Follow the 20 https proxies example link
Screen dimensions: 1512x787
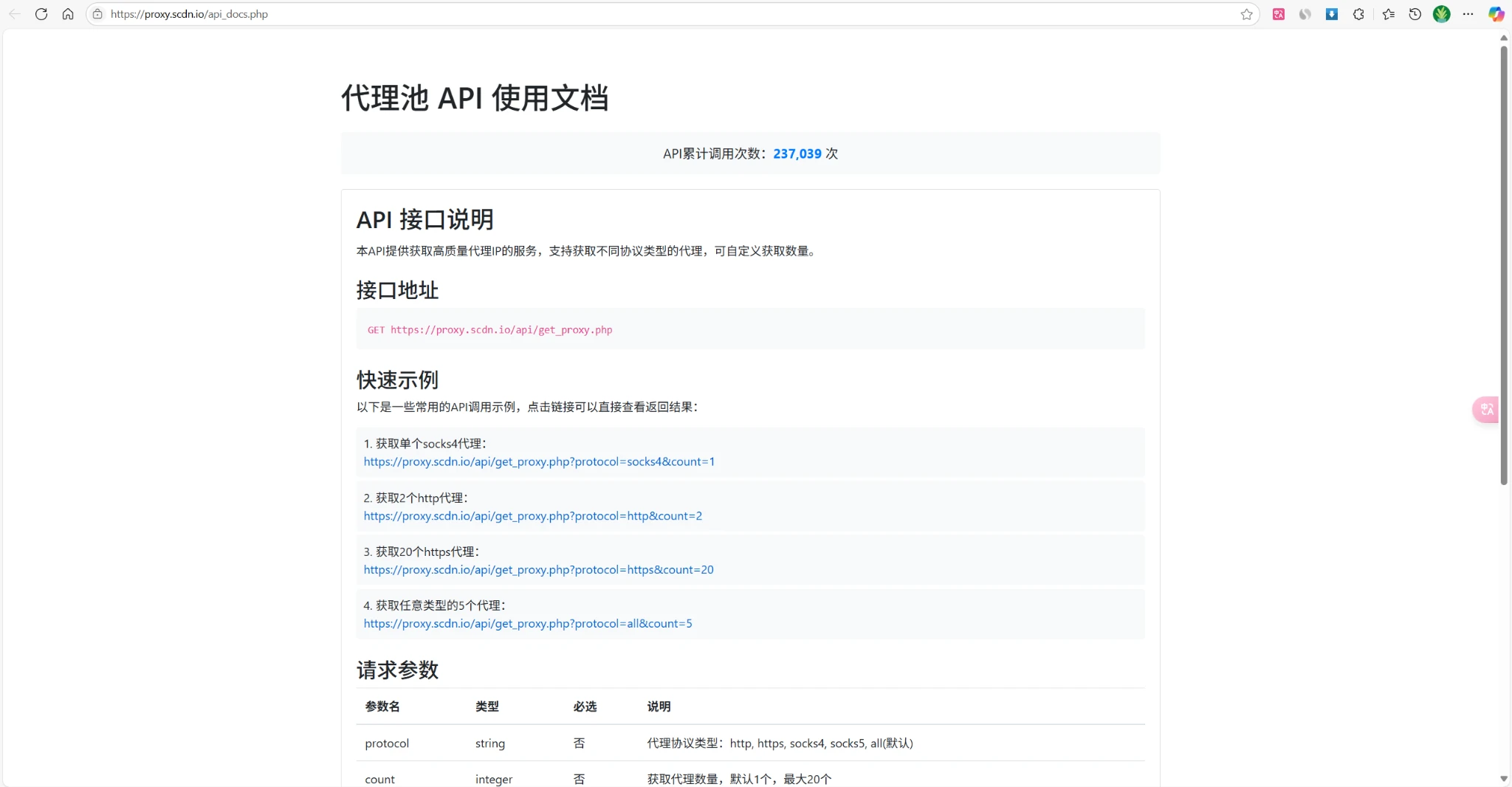[x=538, y=570]
